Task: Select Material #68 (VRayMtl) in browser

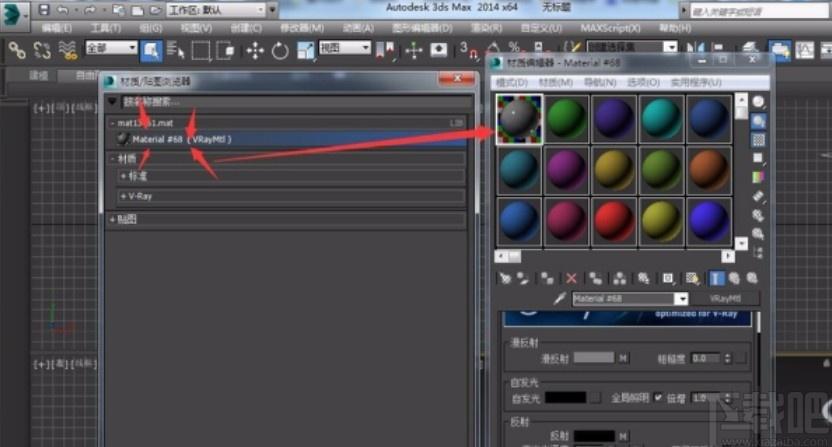Action: 289,139
